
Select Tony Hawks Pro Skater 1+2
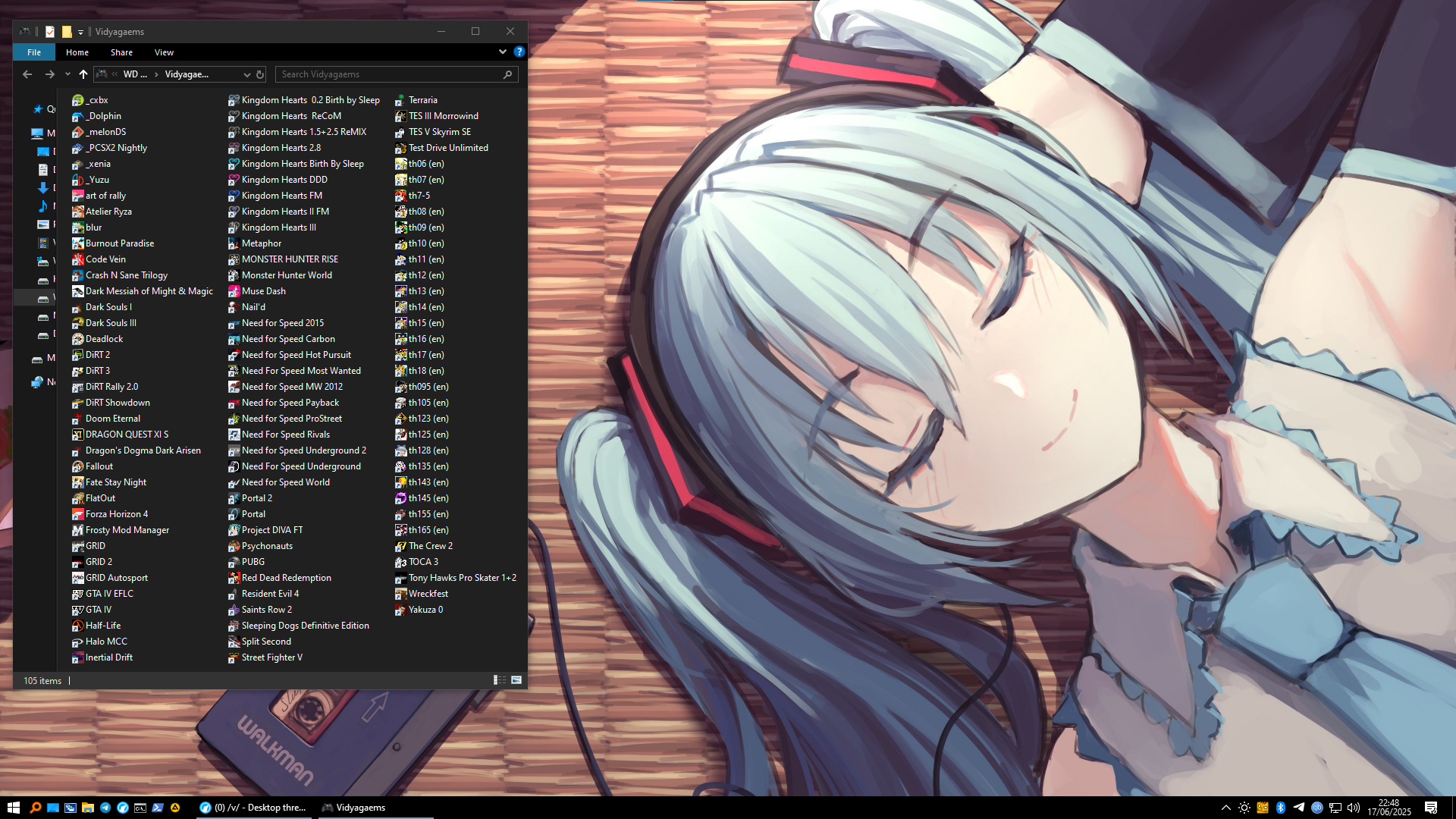point(456,578)
